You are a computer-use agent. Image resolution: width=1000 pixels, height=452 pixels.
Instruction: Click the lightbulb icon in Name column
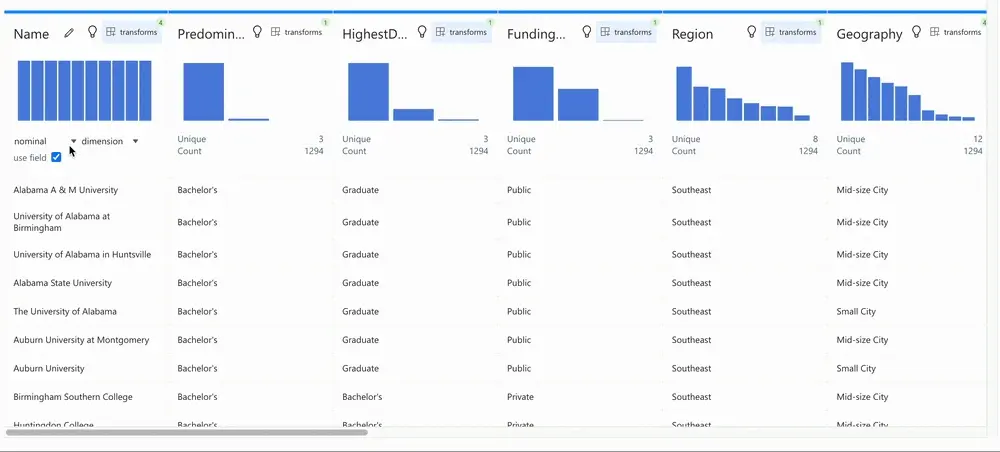pyautogui.click(x=93, y=32)
